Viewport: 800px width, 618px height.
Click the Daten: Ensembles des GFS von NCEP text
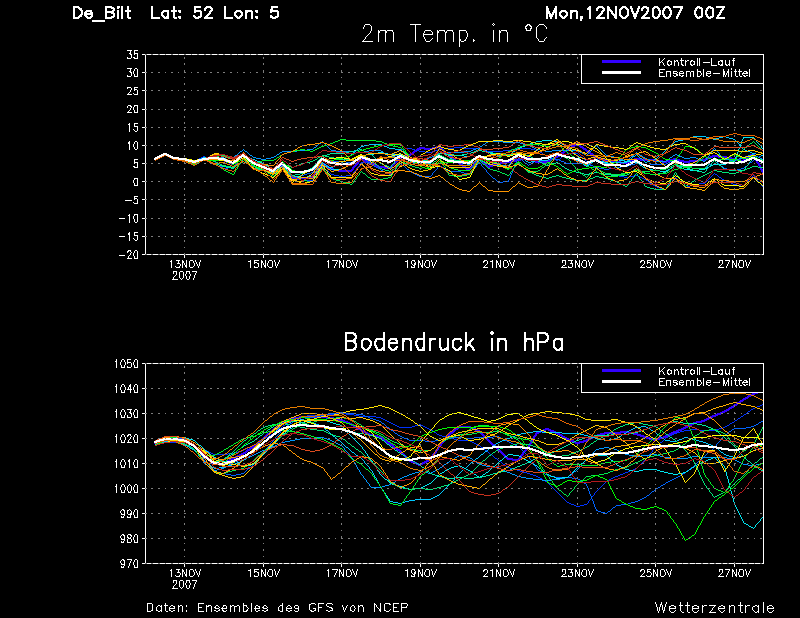277,607
